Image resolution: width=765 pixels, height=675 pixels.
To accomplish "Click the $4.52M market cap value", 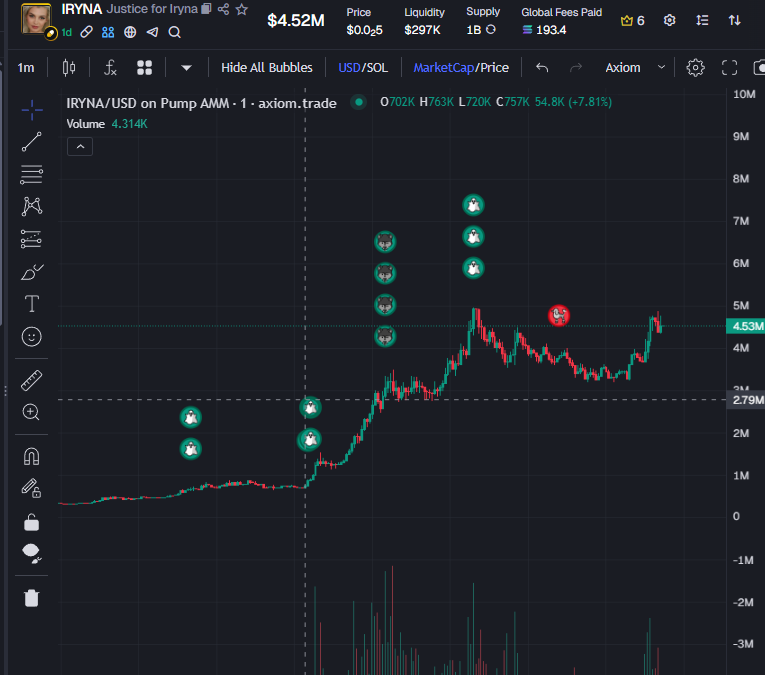I will [x=296, y=20].
